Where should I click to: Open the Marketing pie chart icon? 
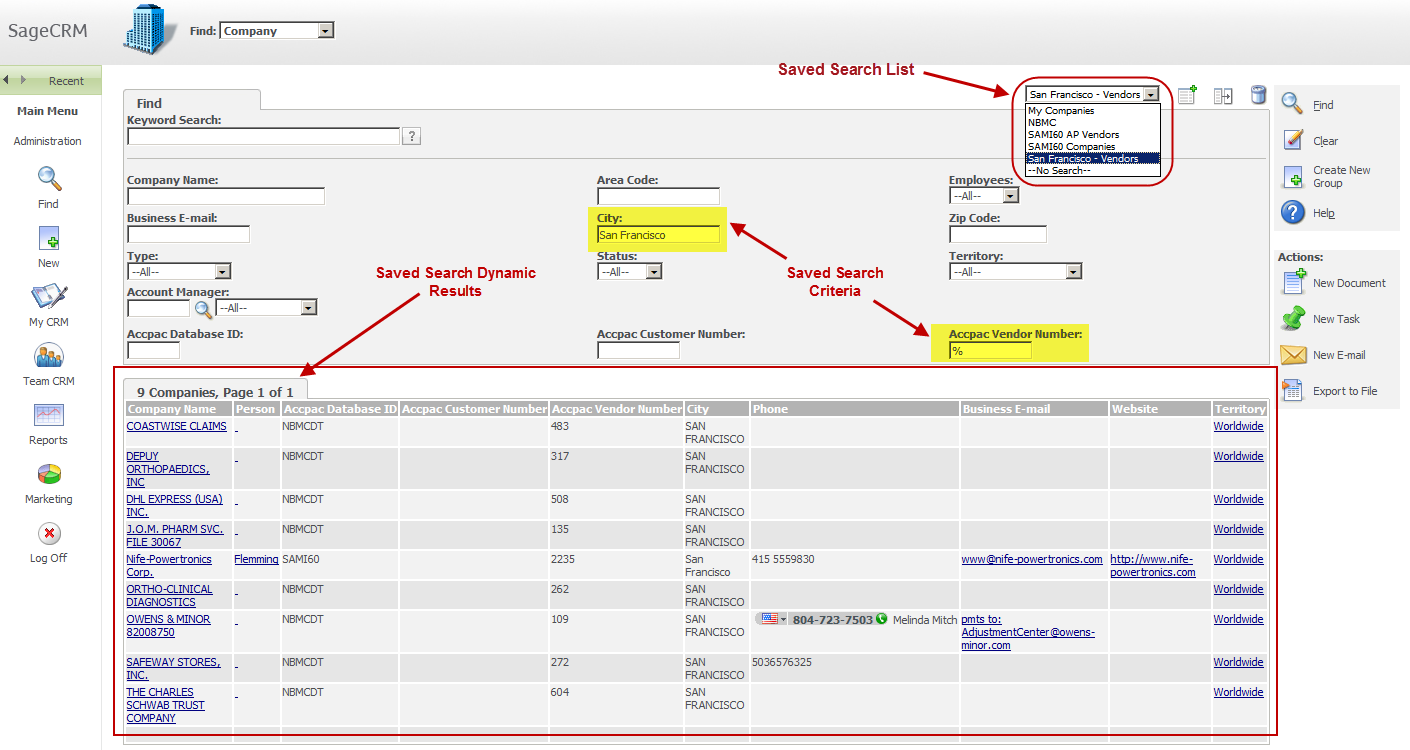[x=49, y=474]
